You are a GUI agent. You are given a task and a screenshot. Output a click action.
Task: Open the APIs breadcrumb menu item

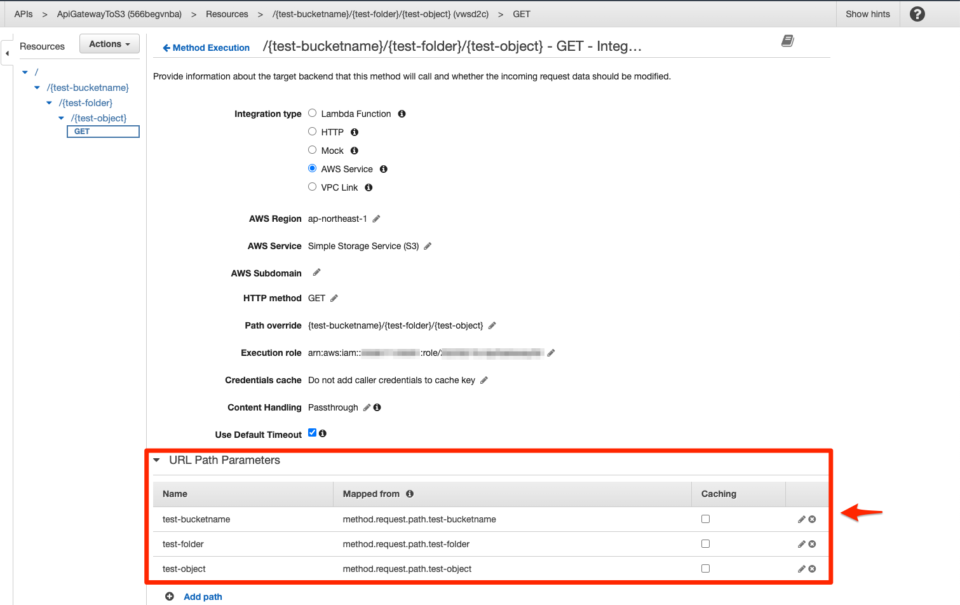pos(22,14)
